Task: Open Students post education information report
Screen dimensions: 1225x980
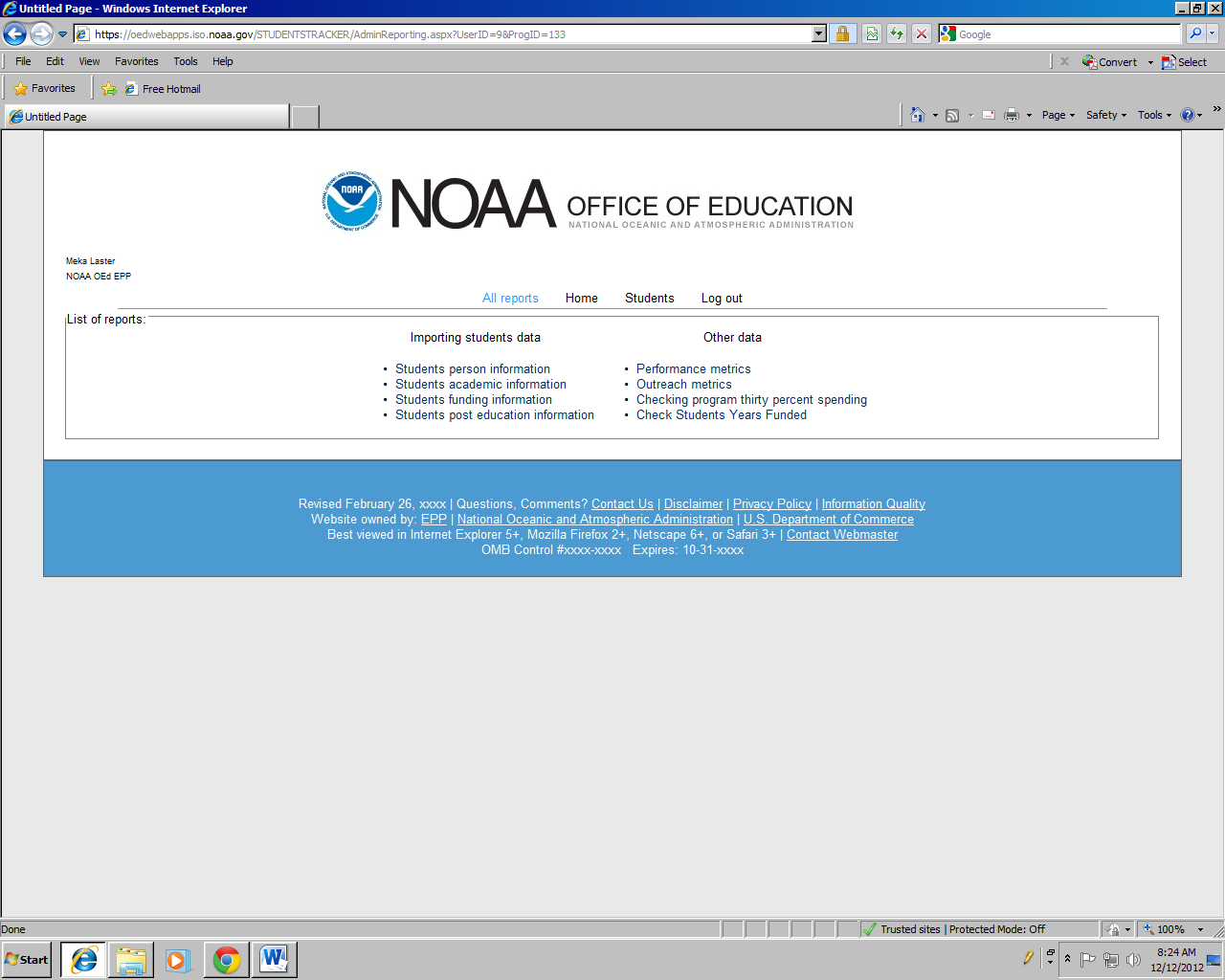Action: tap(495, 415)
